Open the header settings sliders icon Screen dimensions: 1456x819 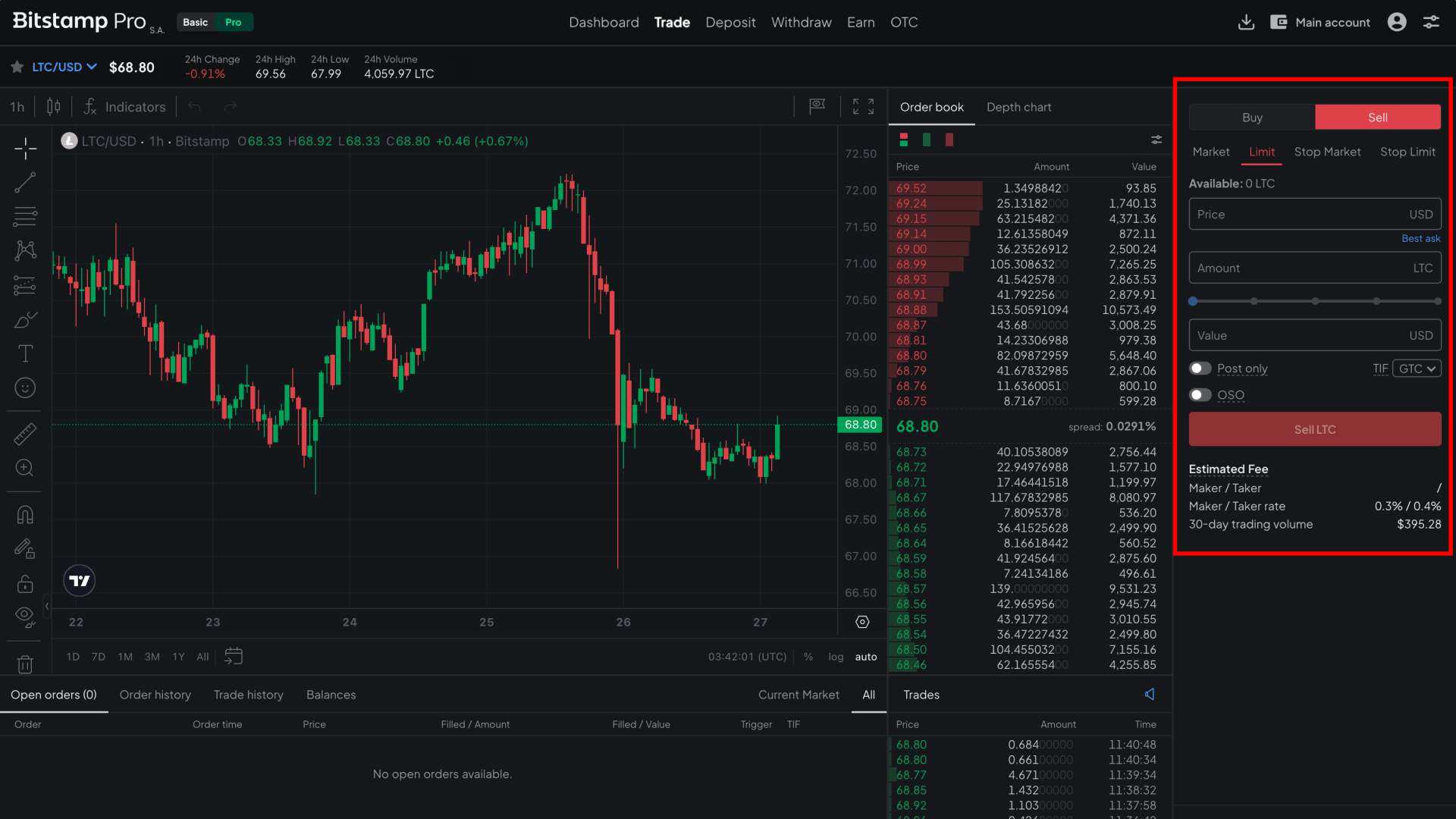1431,22
